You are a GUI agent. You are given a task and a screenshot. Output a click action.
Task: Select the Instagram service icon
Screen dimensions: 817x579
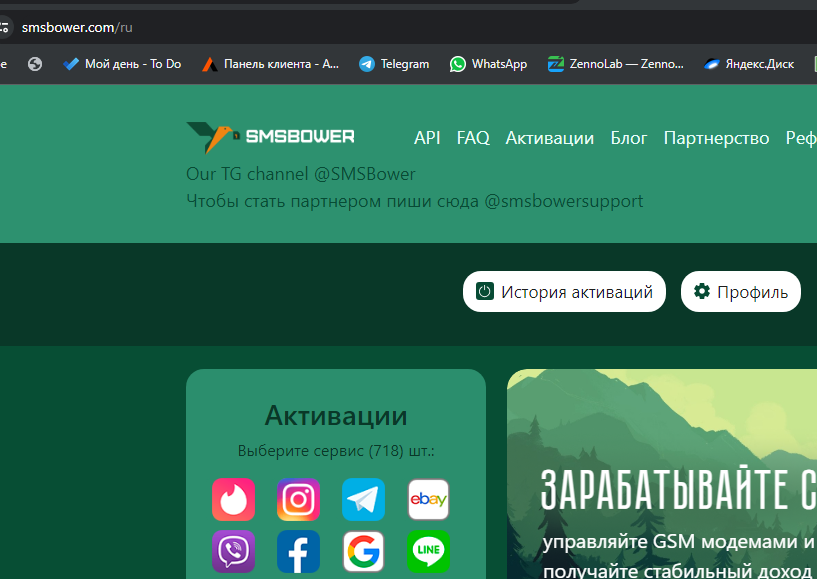pos(298,499)
